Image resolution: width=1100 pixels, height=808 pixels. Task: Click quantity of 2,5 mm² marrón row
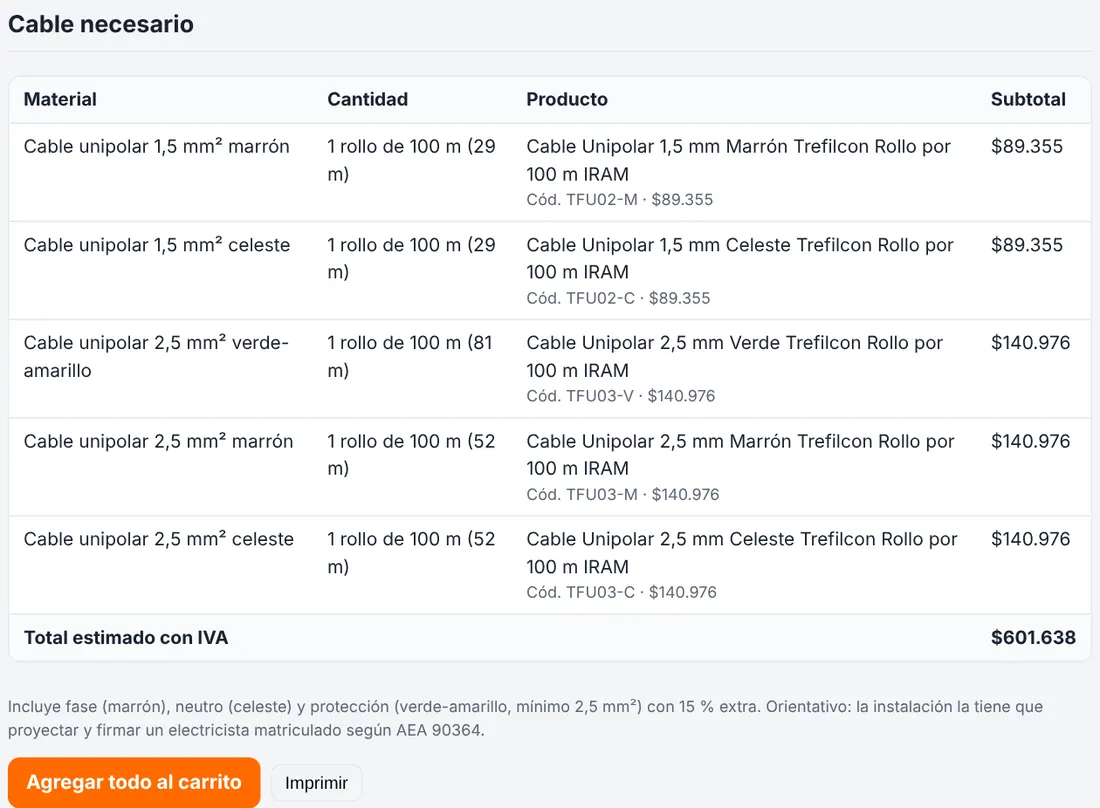[x=412, y=454]
